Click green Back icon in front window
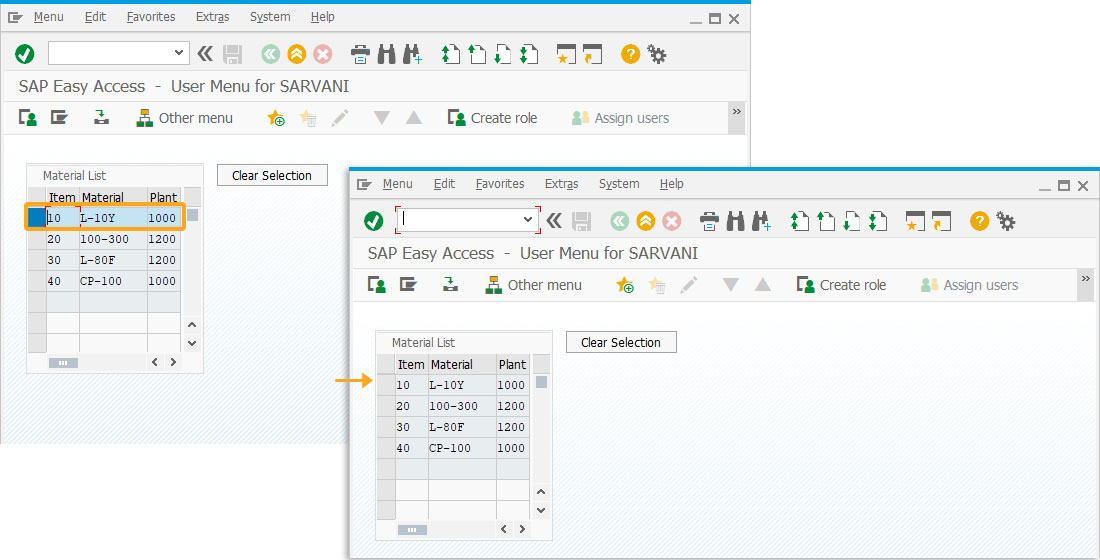This screenshot has height=560, width=1100. (619, 222)
